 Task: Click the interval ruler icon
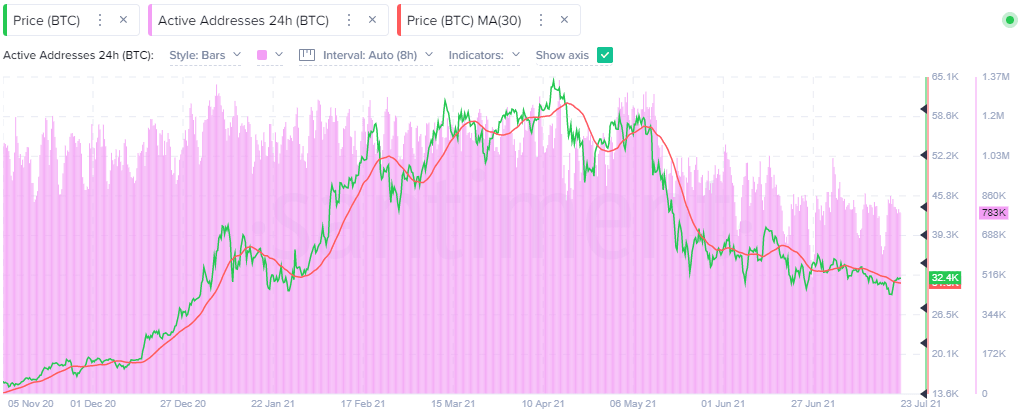pyautogui.click(x=307, y=55)
